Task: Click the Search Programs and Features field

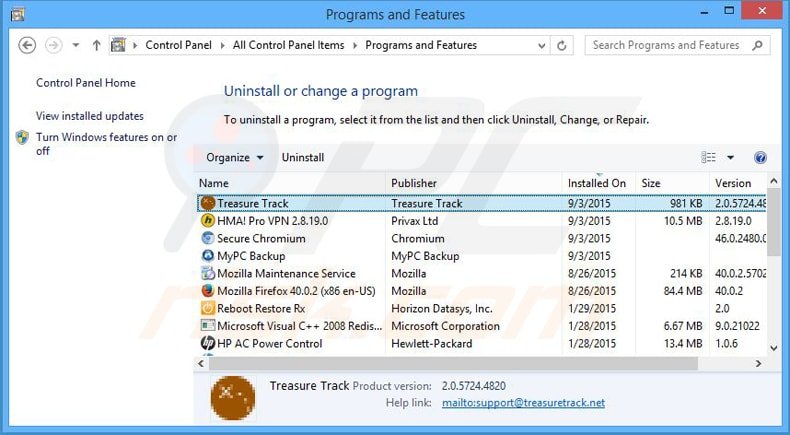Action: click(665, 45)
